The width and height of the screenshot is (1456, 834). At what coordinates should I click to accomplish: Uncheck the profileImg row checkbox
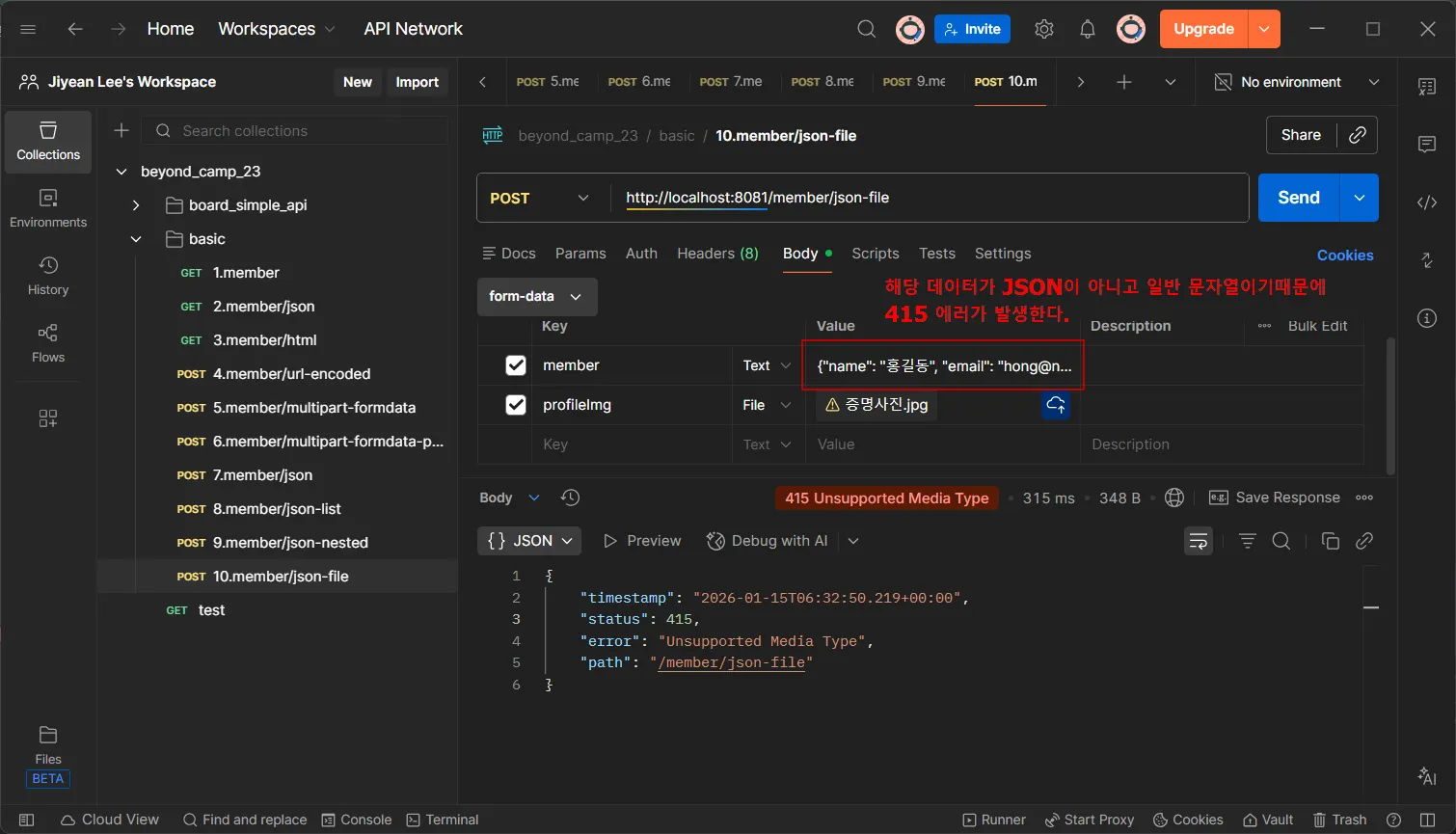click(516, 405)
